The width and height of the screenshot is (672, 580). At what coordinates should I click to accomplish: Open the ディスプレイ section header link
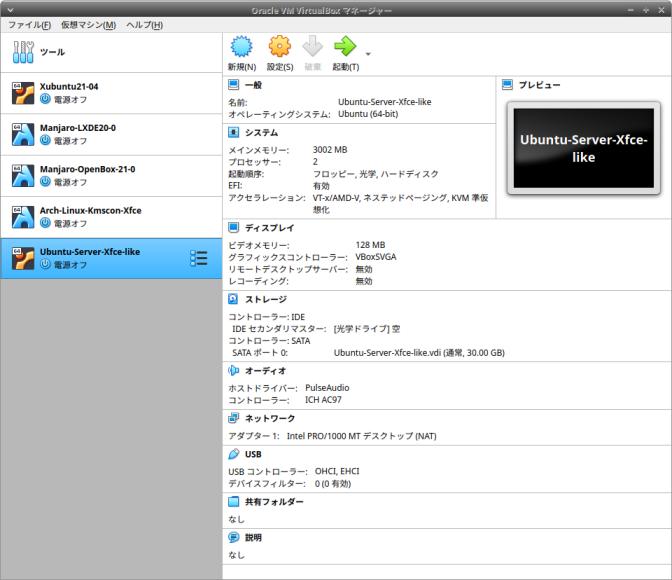(x=270, y=228)
